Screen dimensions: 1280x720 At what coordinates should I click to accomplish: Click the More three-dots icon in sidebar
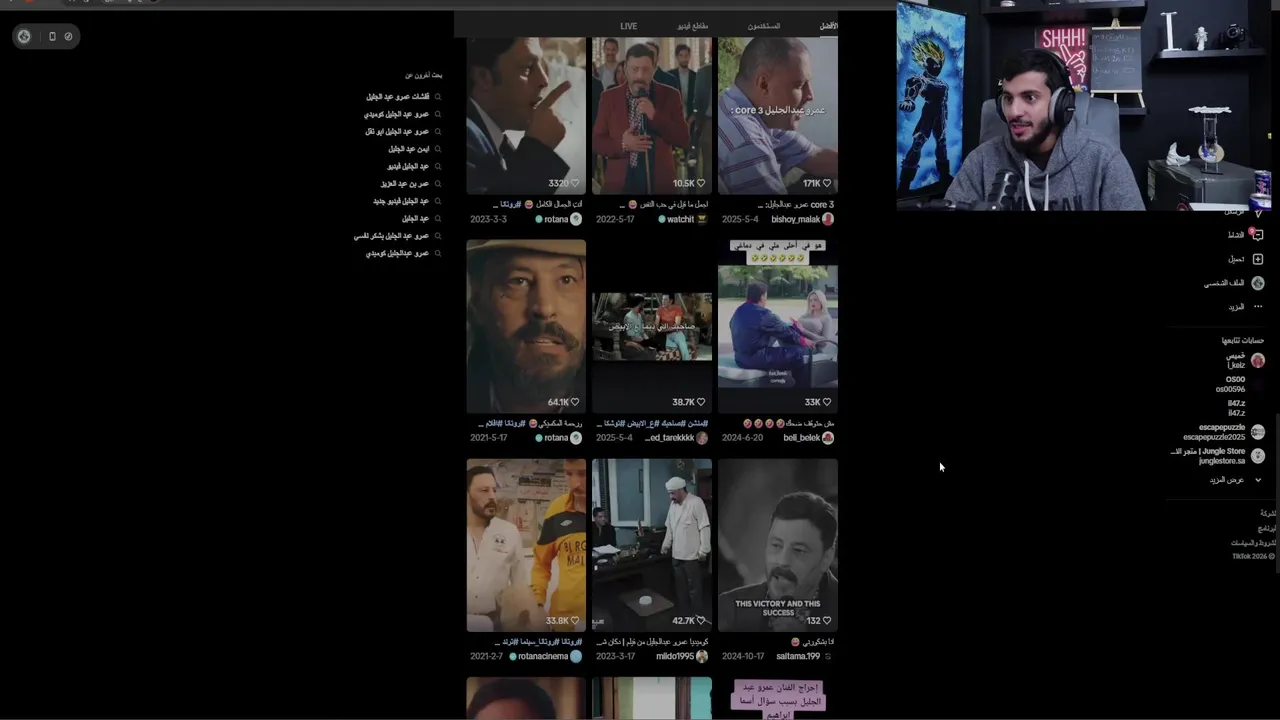click(1258, 307)
